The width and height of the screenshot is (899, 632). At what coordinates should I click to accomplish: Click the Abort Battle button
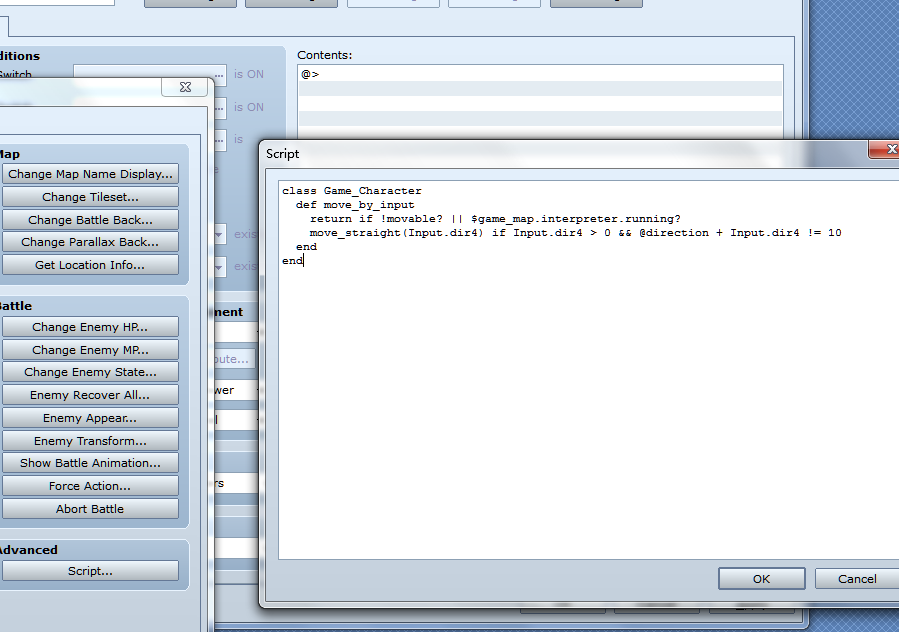pos(90,509)
